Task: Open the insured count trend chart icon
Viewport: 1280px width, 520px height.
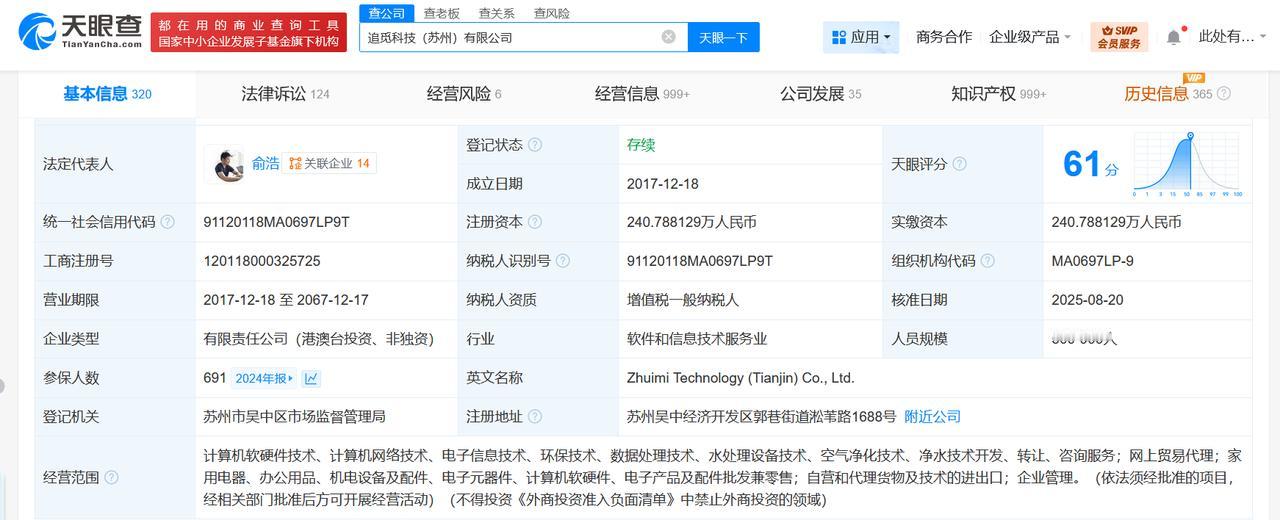Action: pyautogui.click(x=312, y=378)
